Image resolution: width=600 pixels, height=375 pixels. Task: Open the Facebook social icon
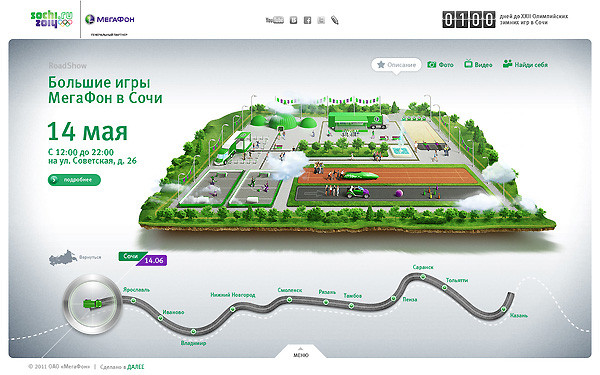307,20
